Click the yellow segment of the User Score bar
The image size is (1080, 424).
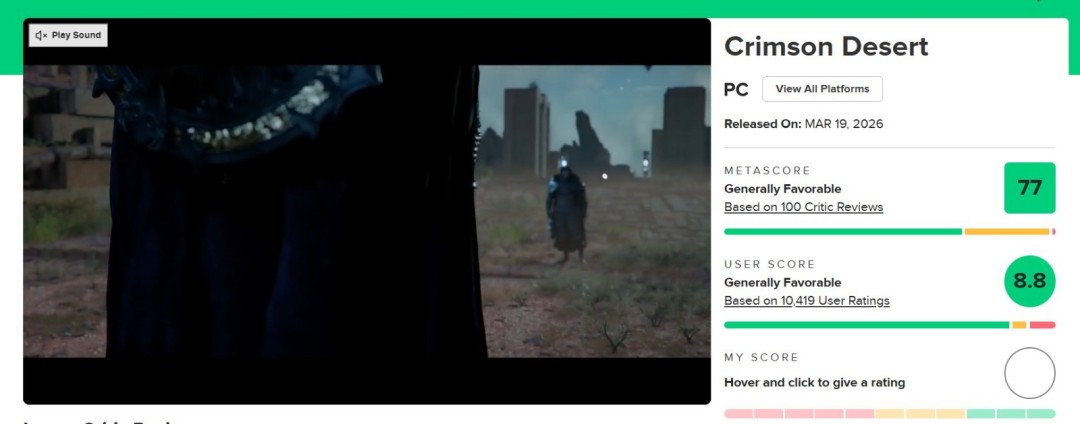(x=1019, y=325)
